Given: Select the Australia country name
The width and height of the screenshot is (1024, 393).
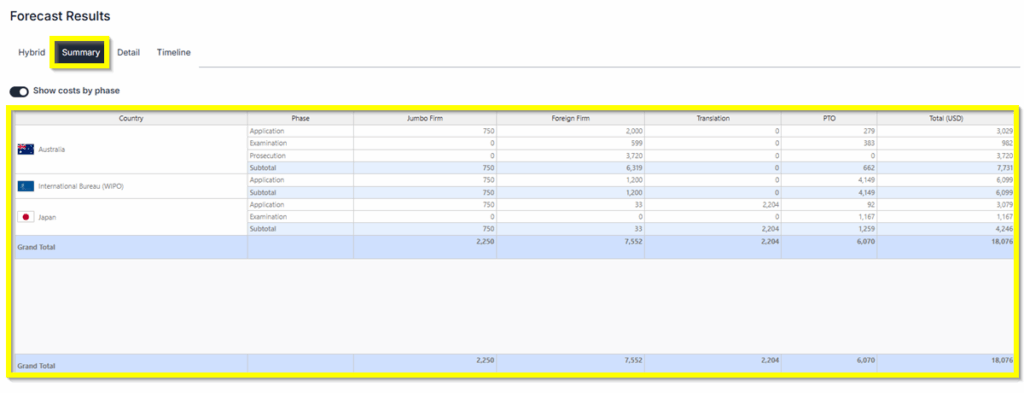Looking at the screenshot, I should [x=52, y=149].
